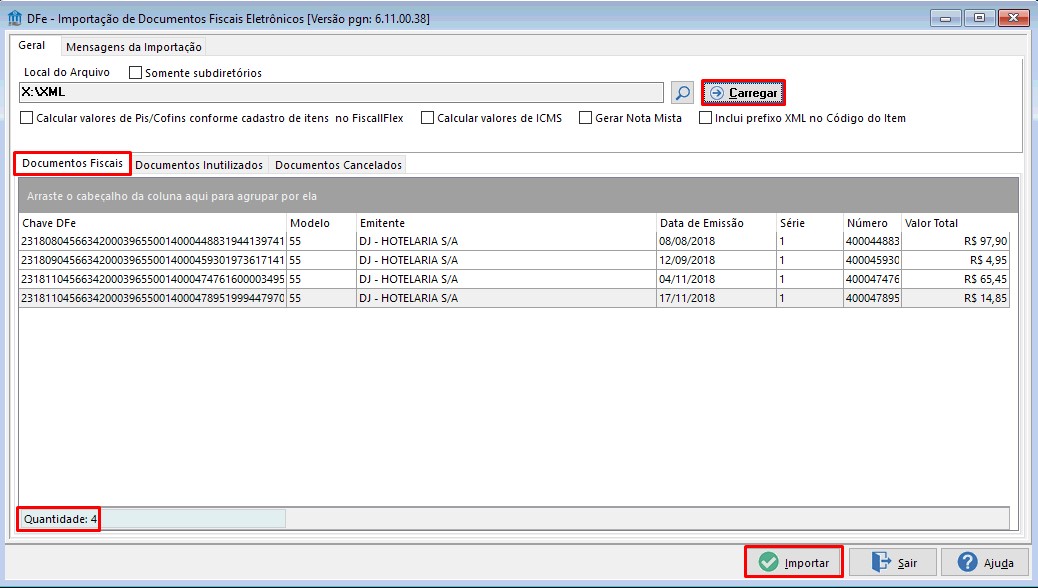This screenshot has width=1038, height=588.
Task: Click number cell 400044883
Action: 872,241
